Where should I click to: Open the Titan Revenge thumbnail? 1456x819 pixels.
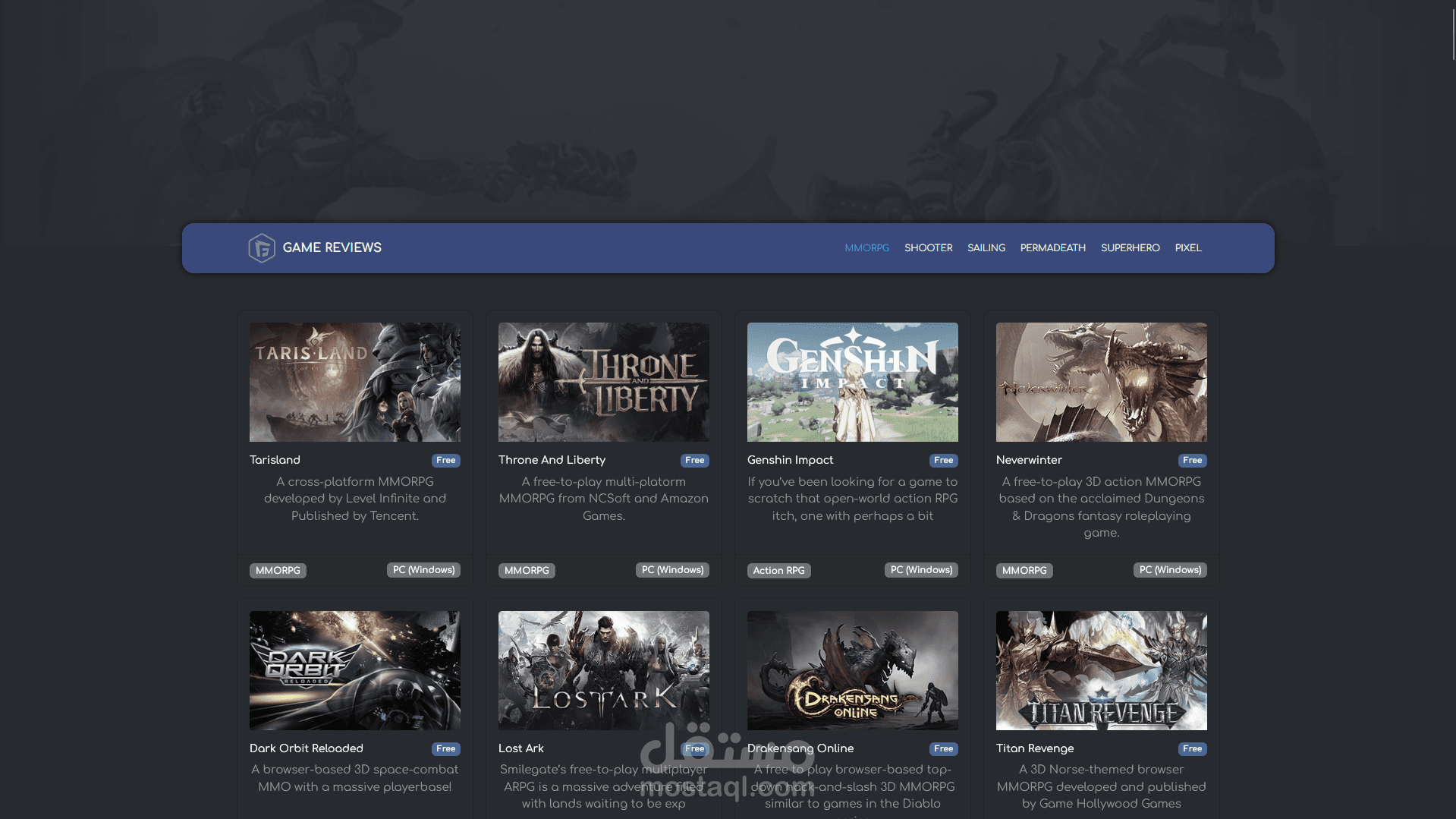click(1102, 670)
